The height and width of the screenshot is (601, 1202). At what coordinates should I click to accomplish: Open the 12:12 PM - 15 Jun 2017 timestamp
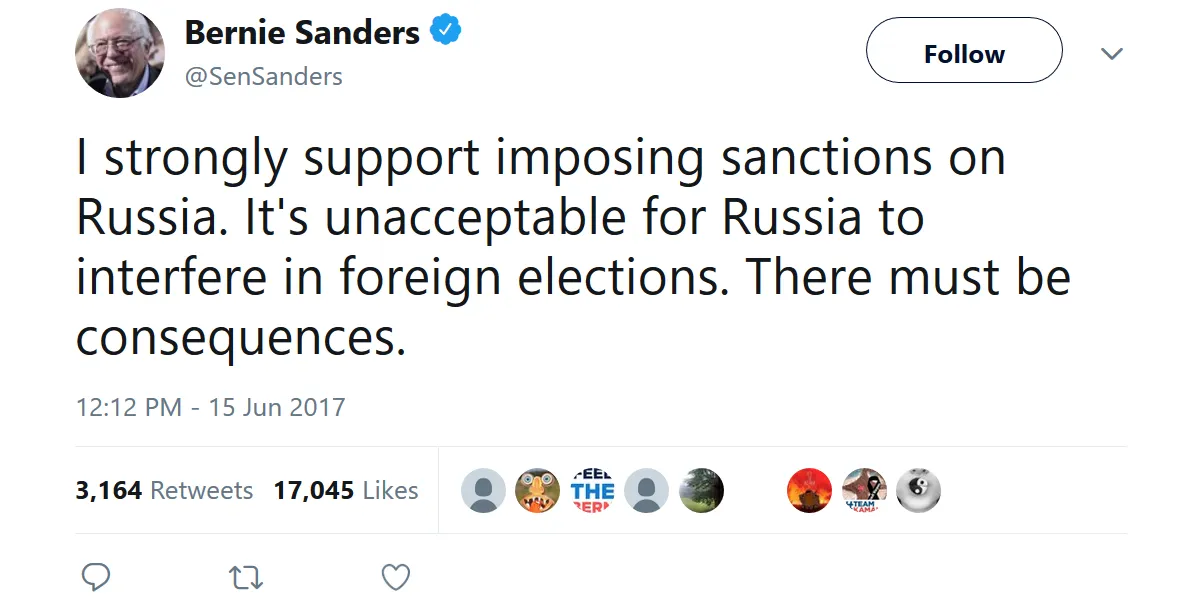point(211,407)
